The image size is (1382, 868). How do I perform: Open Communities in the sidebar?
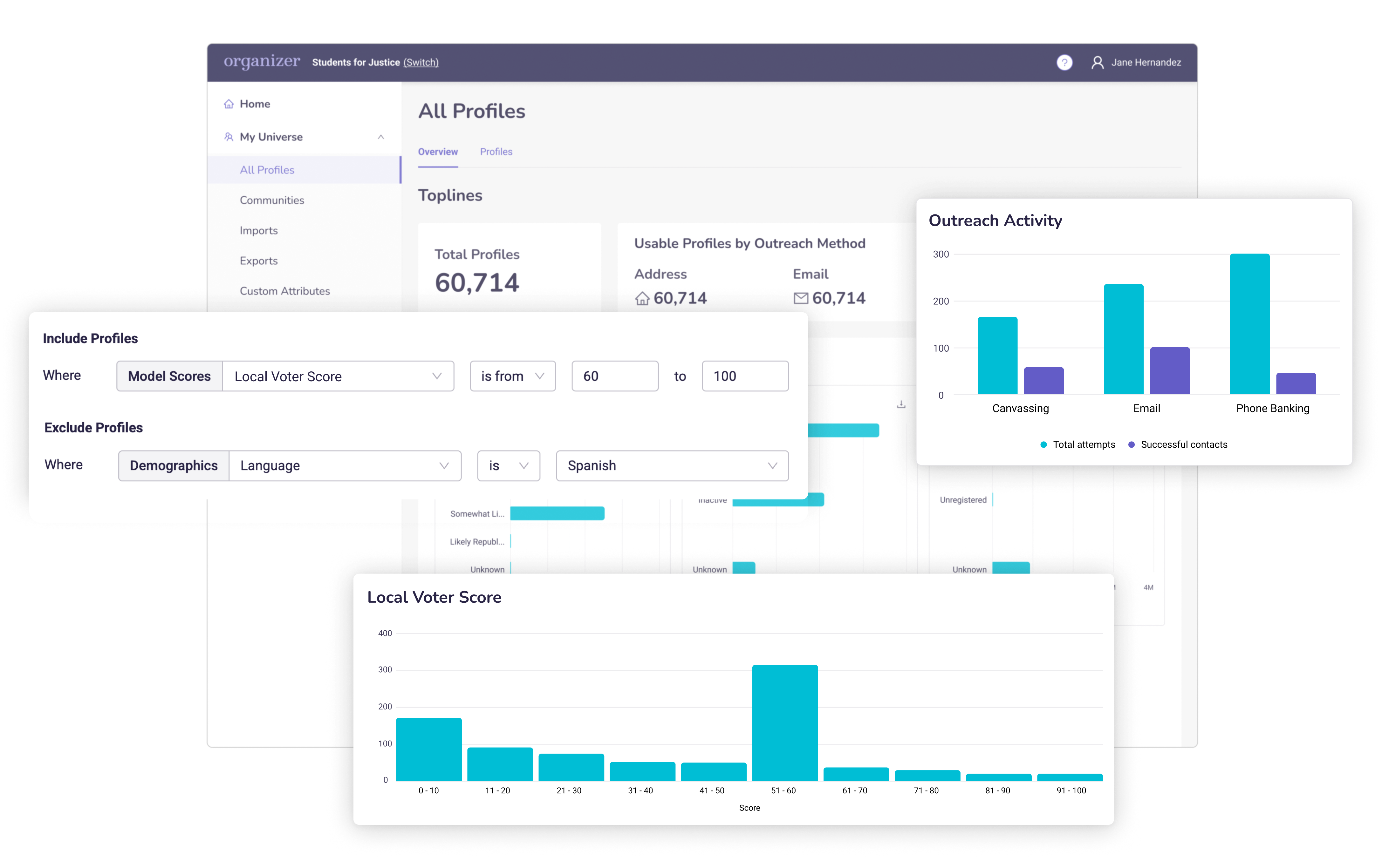pyautogui.click(x=271, y=200)
